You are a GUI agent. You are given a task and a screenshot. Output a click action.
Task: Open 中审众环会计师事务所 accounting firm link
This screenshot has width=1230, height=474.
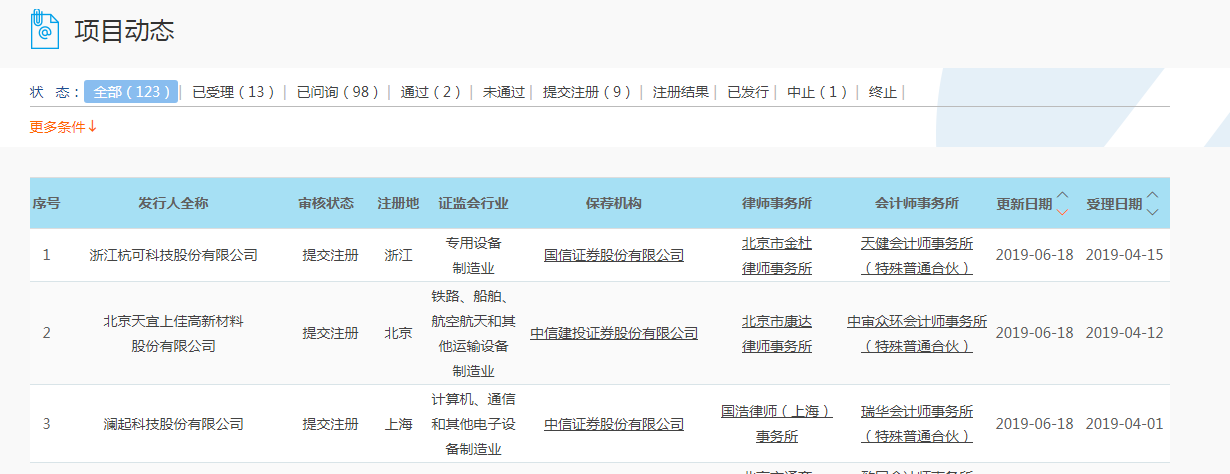[917, 333]
